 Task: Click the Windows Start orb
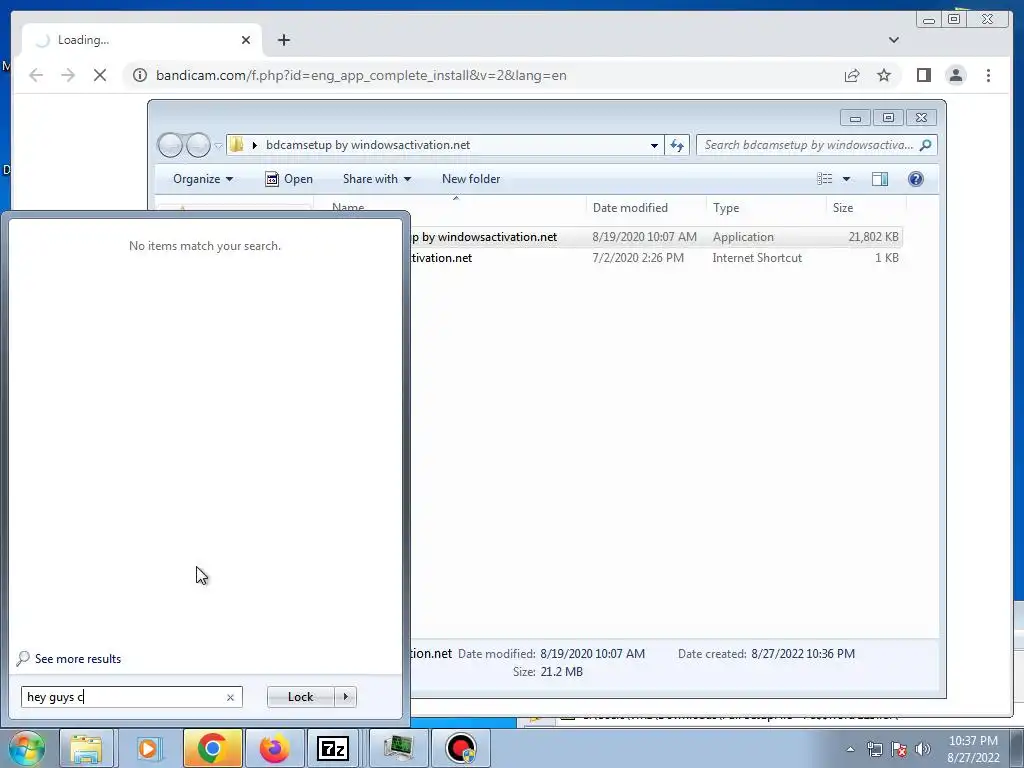26,748
